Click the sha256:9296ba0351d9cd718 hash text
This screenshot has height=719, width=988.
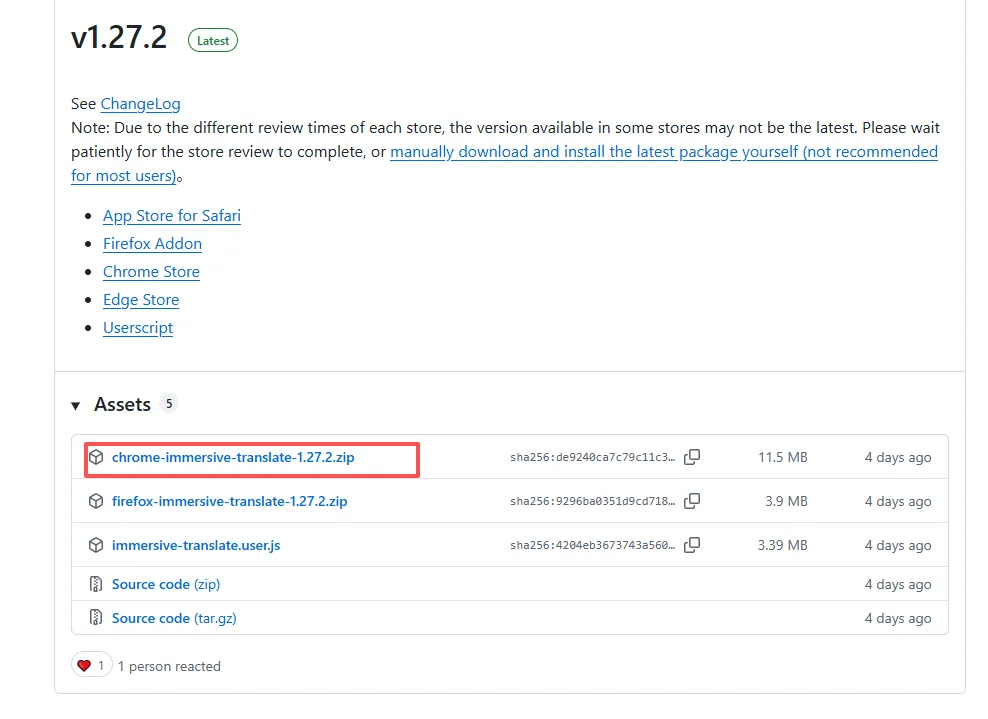point(592,502)
